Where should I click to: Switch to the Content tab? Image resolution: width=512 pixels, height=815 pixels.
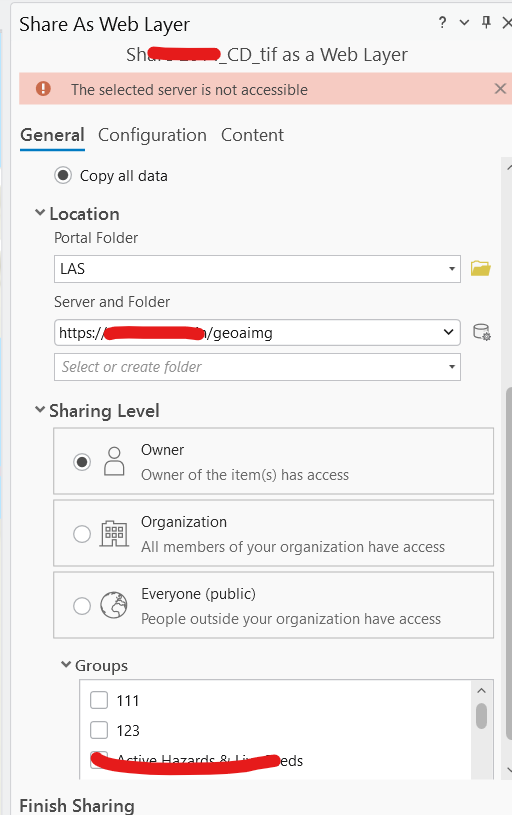[253, 135]
